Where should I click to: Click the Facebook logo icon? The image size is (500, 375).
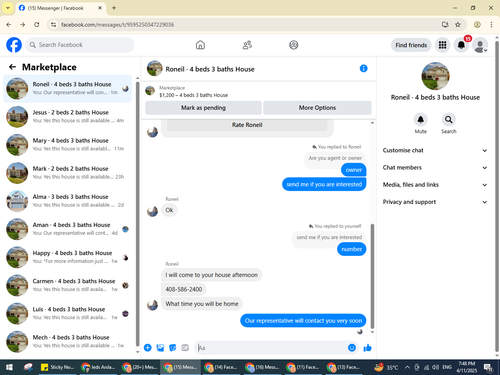14,45
